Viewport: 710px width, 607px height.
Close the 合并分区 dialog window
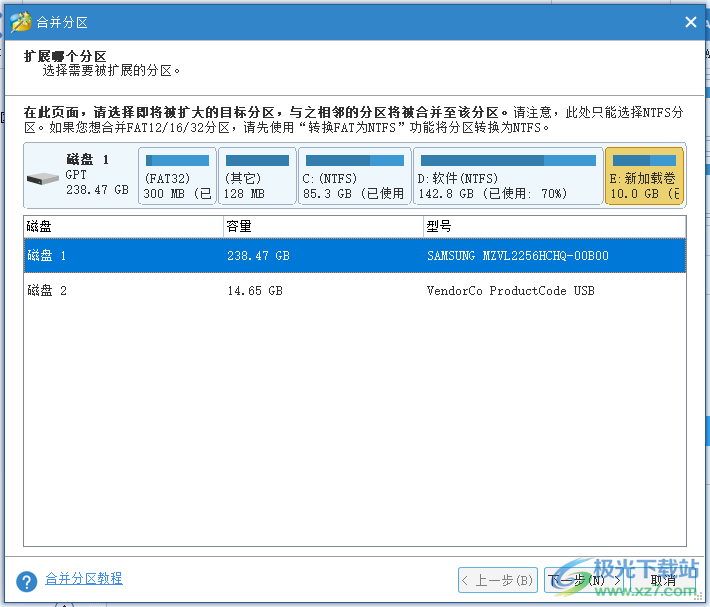pos(691,22)
